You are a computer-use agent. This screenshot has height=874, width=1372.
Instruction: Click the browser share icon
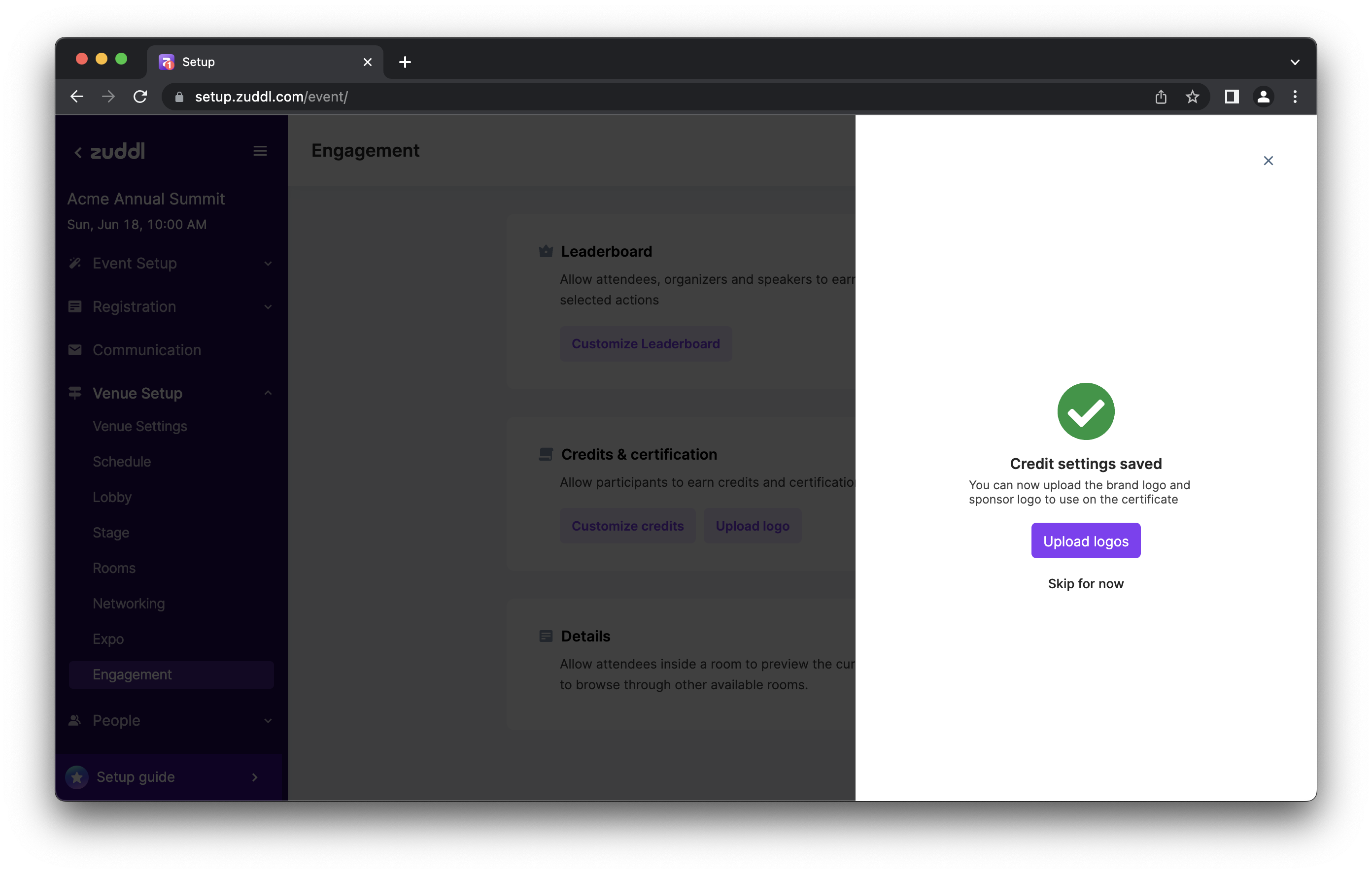click(1161, 97)
